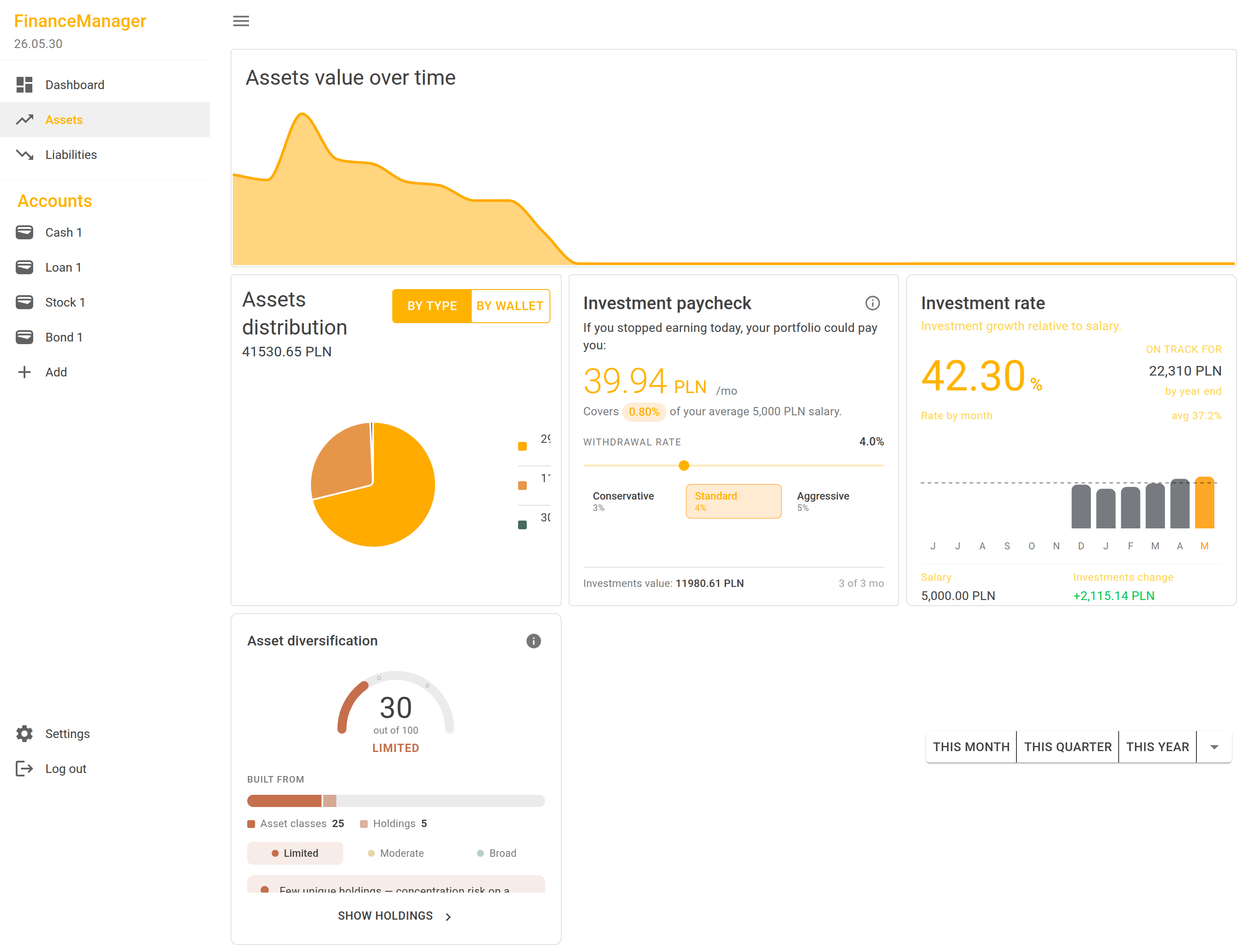Select Conservative 3% withdrawal rate
Image resolution: width=1258 pixels, height=952 pixels.
coord(632,501)
